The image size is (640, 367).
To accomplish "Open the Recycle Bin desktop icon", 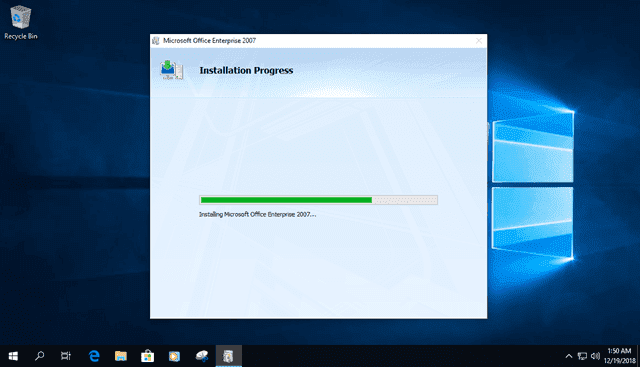I will click(x=20, y=22).
